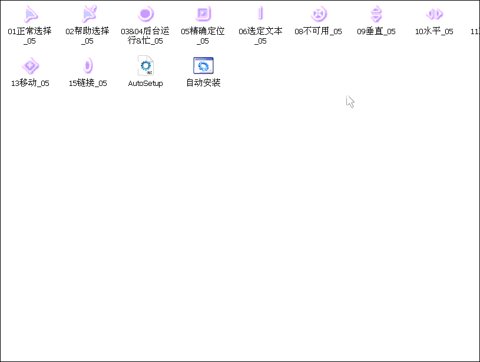480x362 pixels.
Task: Select the 06选定文本_05 cursor file icon
Action: click(x=261, y=14)
